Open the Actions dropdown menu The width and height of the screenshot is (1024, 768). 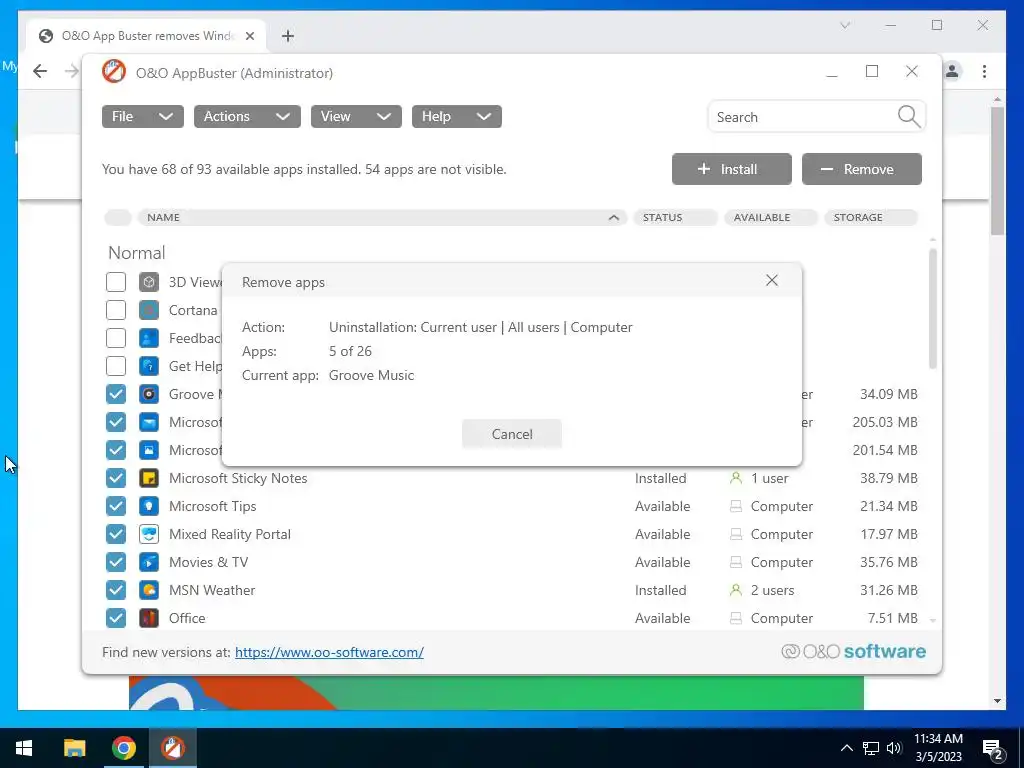(247, 116)
